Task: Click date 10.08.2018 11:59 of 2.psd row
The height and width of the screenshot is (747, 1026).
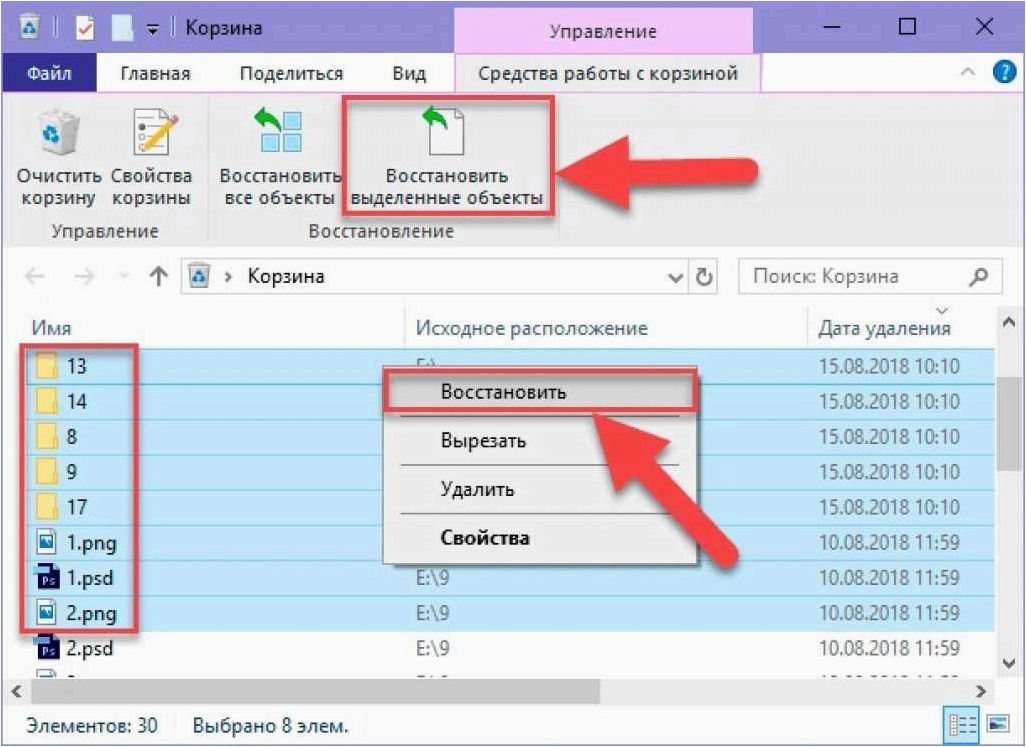Action: point(889,648)
